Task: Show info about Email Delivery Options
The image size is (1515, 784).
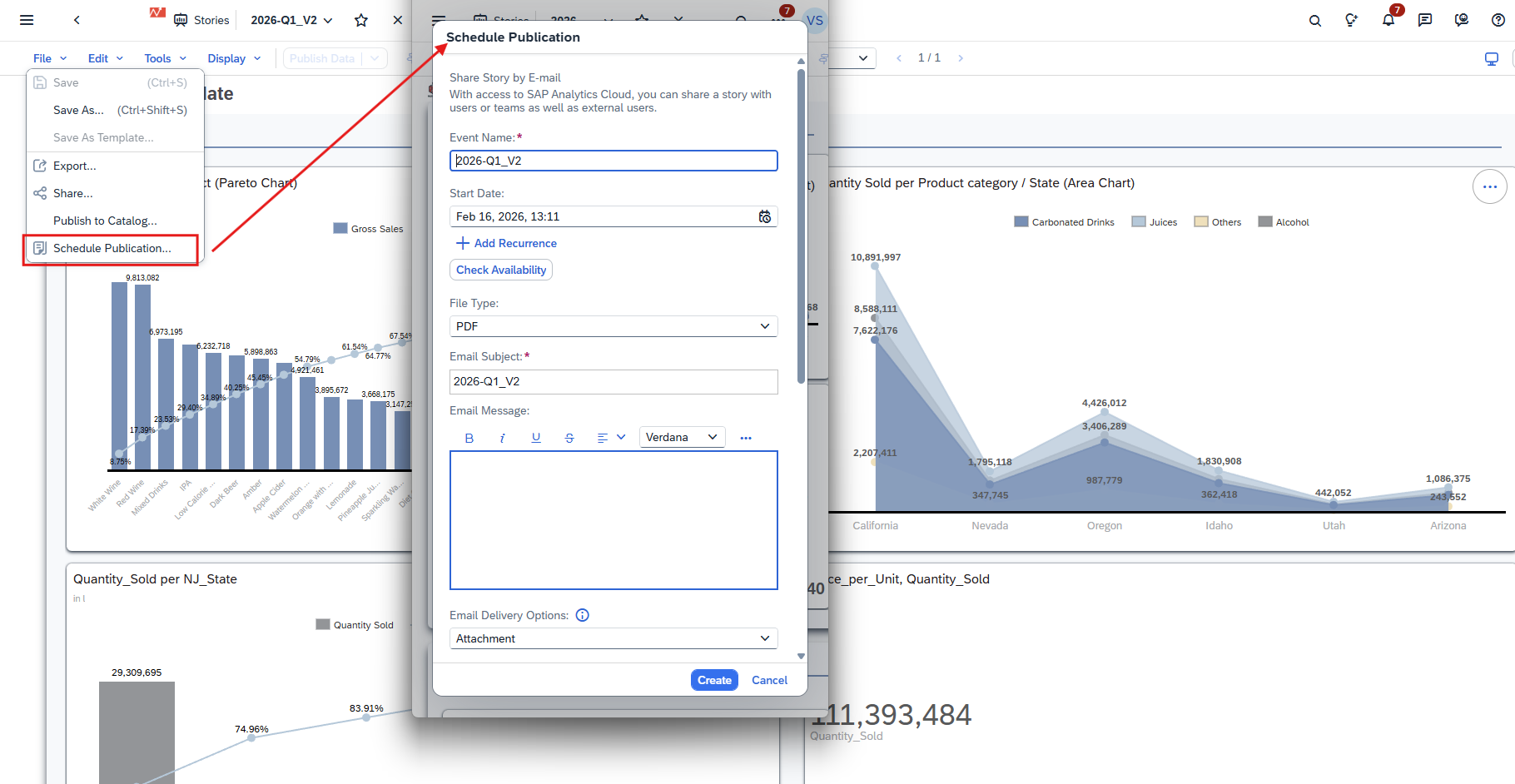Action: pos(583,615)
